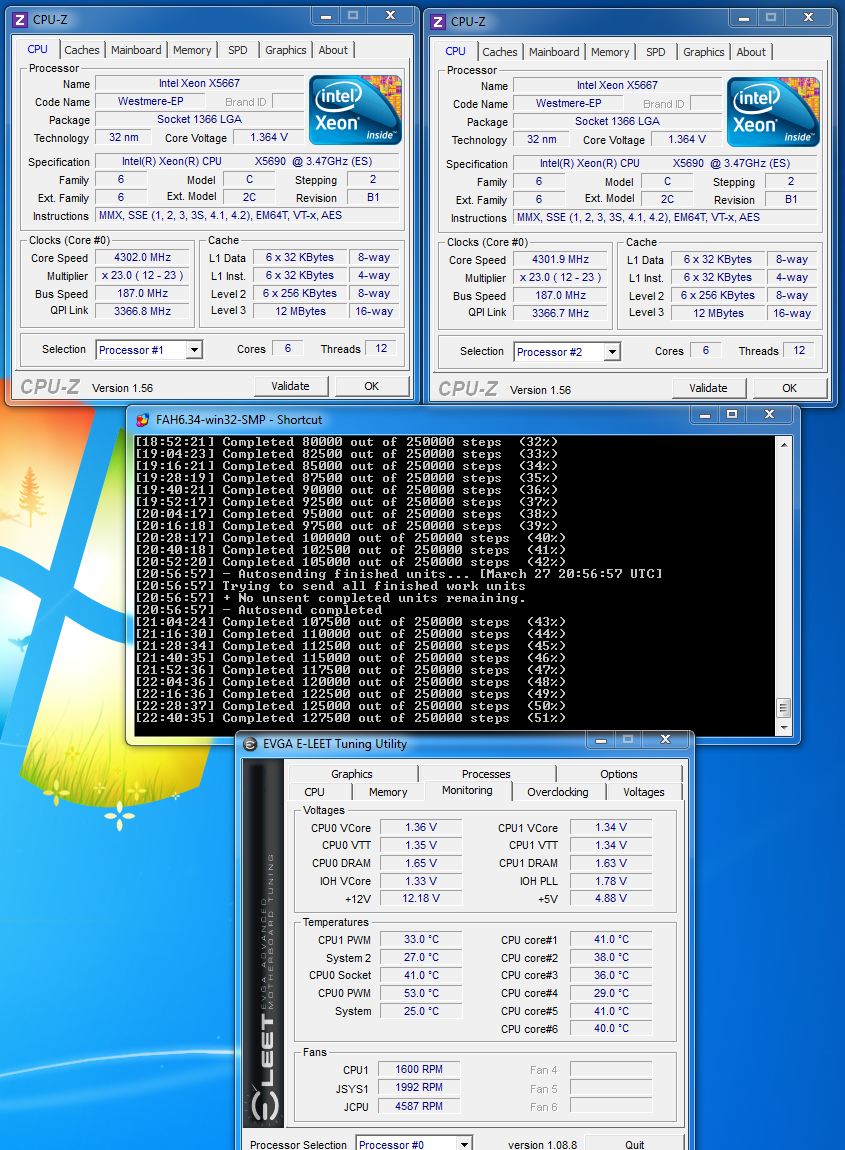The width and height of the screenshot is (845, 1150).
Task: Click the CPU core#1 temperature value
Action: pyautogui.click(x=611, y=940)
